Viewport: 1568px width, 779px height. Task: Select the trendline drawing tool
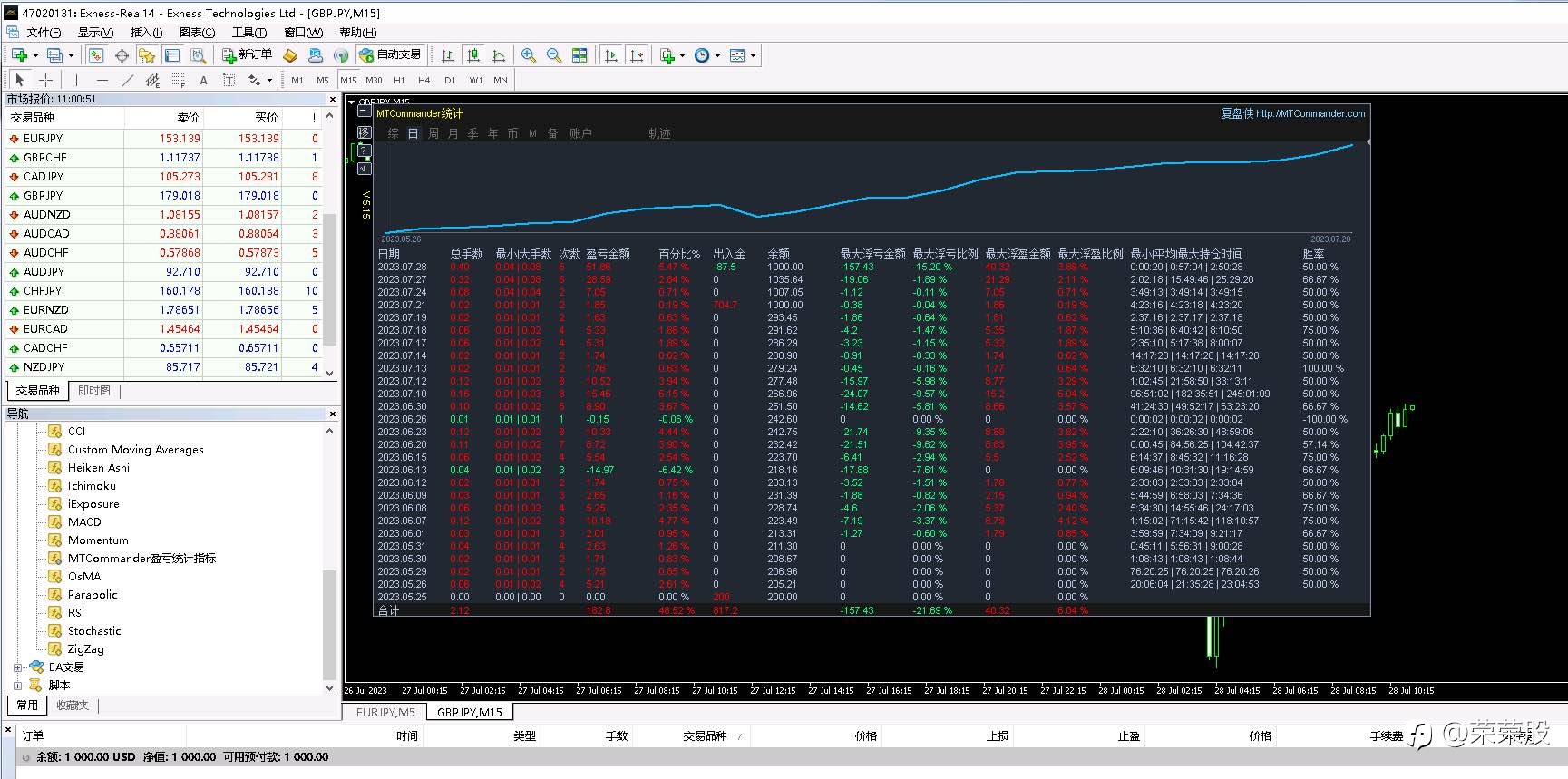click(127, 80)
